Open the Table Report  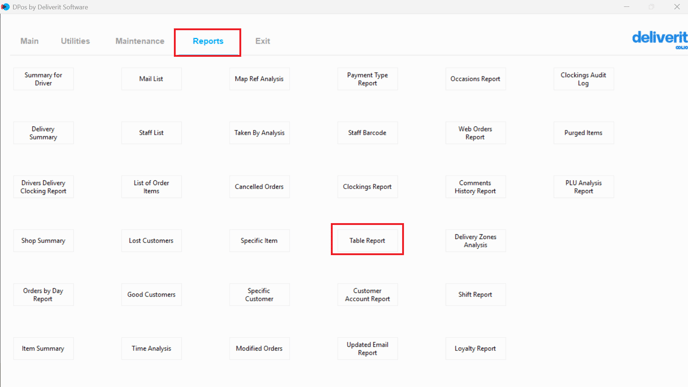(x=367, y=240)
